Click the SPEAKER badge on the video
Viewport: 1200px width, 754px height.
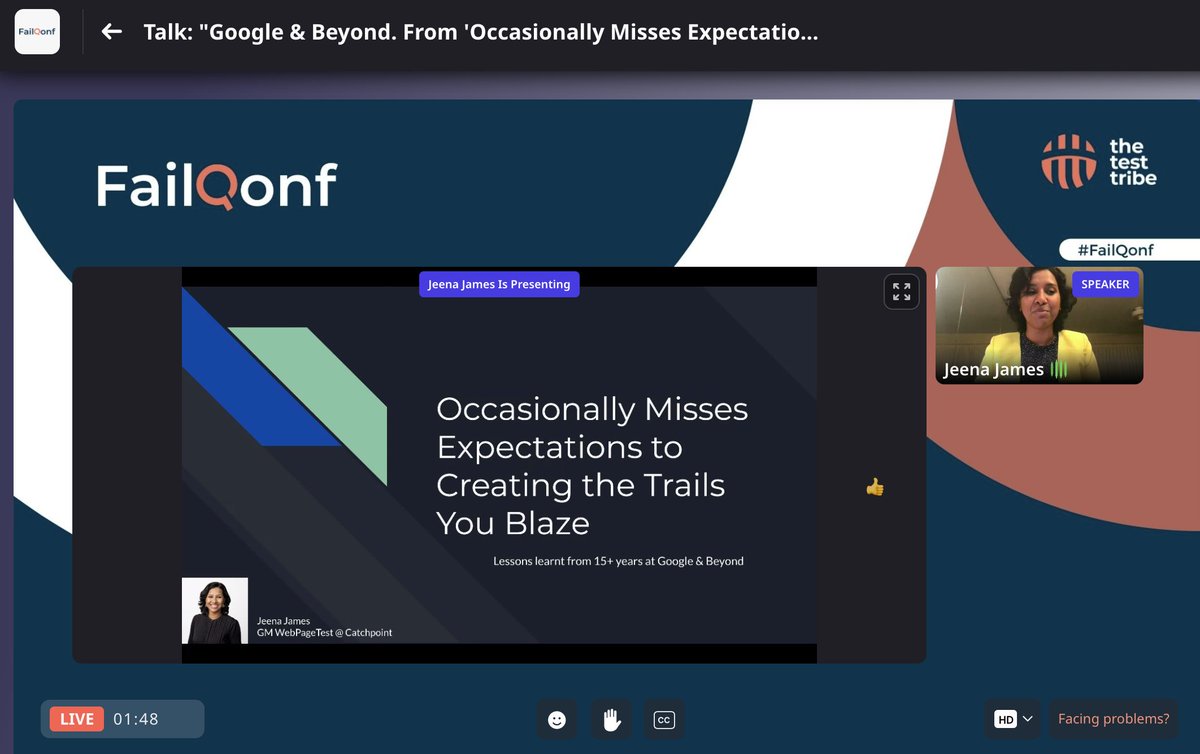click(x=1105, y=284)
